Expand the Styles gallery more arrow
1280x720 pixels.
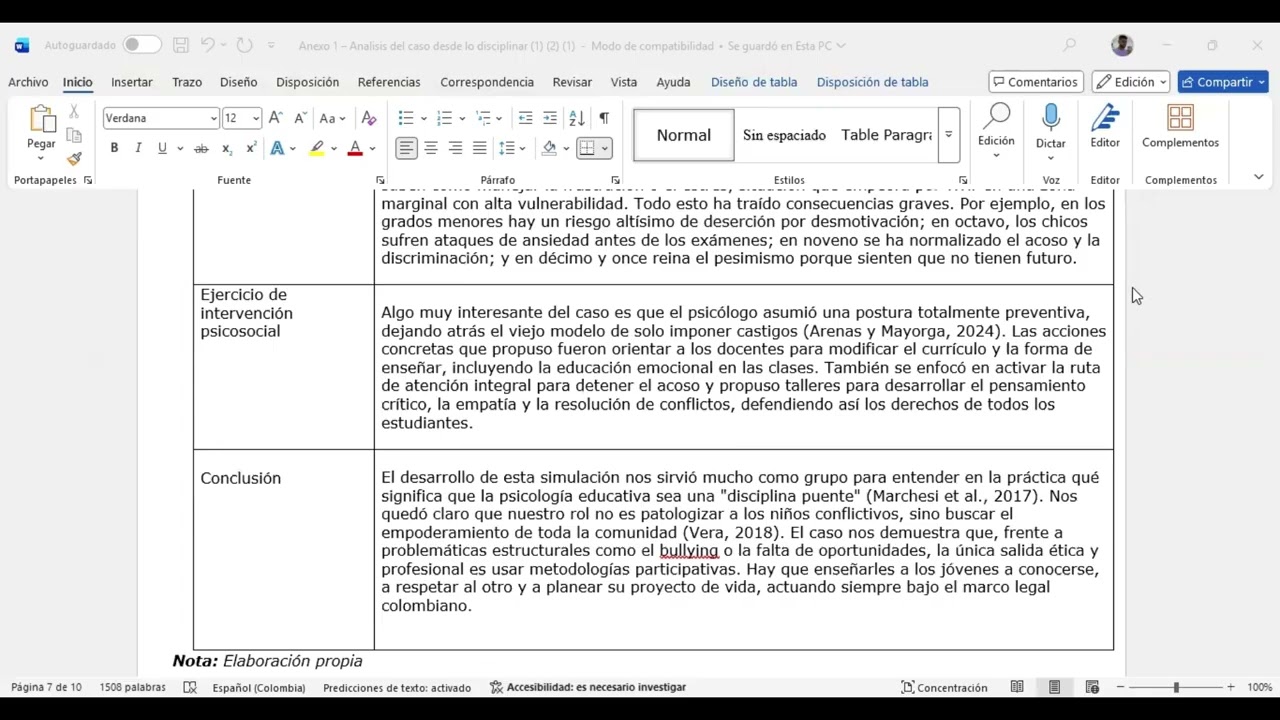tap(948, 135)
